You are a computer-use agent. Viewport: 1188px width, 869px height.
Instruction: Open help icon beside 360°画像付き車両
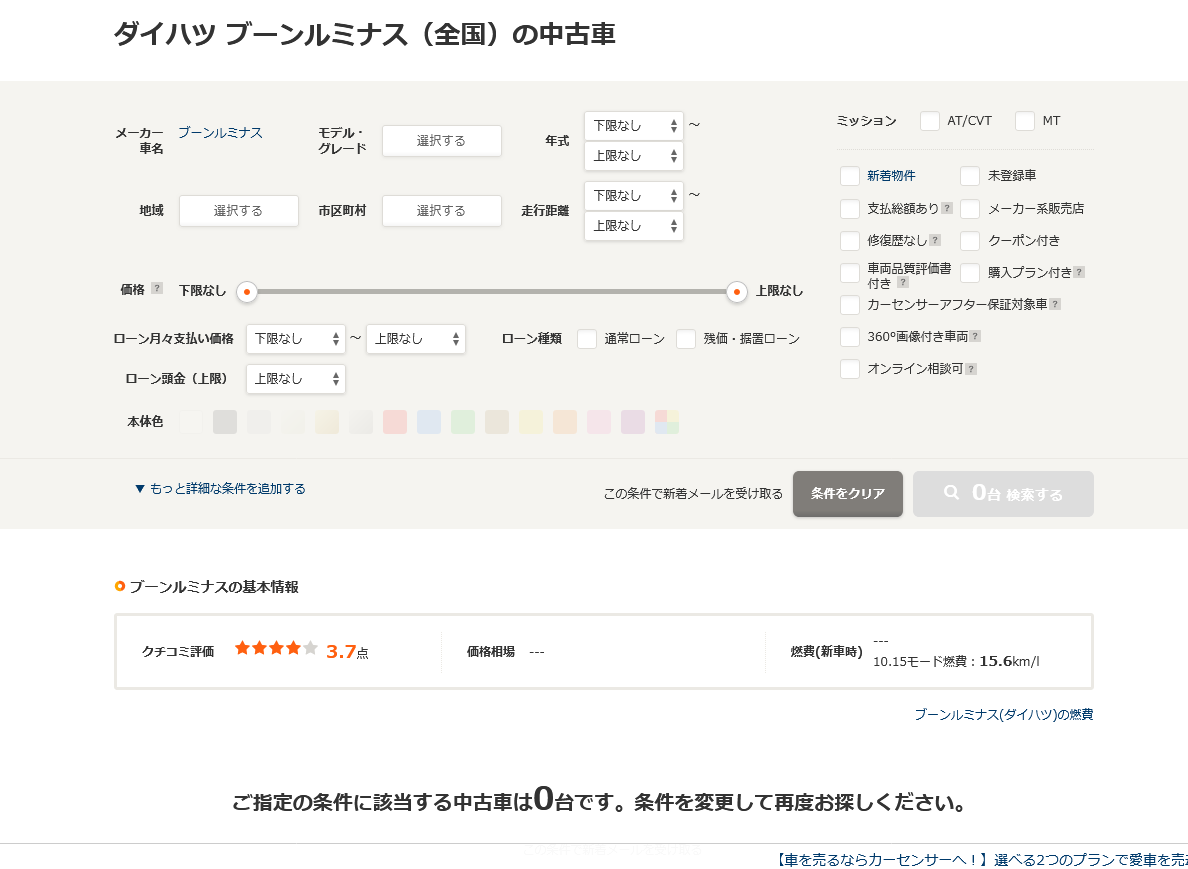click(x=976, y=336)
